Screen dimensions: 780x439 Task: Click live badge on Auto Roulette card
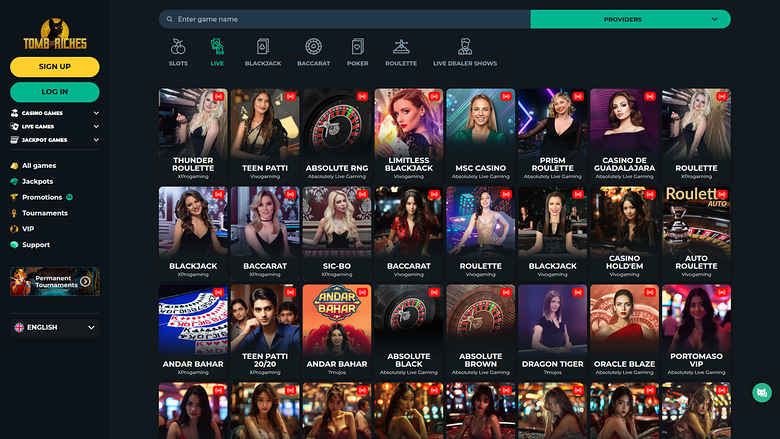[x=722, y=194]
